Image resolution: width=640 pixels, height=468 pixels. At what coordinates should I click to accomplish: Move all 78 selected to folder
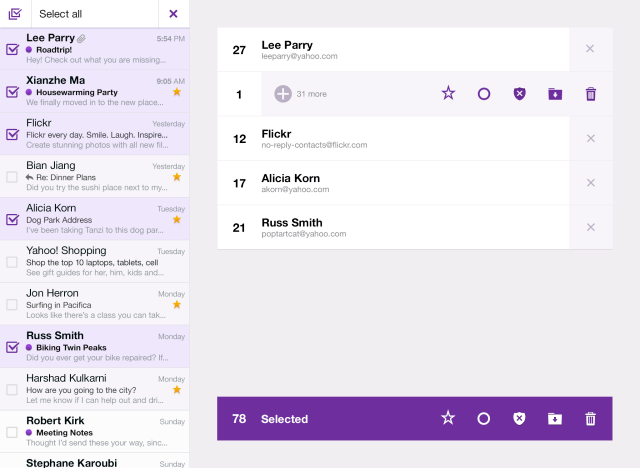[x=555, y=419]
